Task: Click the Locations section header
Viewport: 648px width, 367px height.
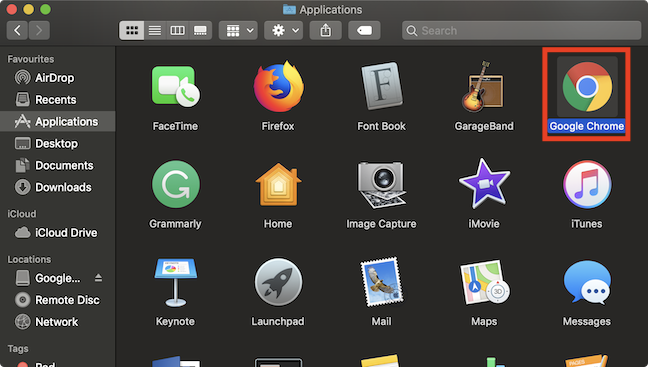Action: coord(29,259)
